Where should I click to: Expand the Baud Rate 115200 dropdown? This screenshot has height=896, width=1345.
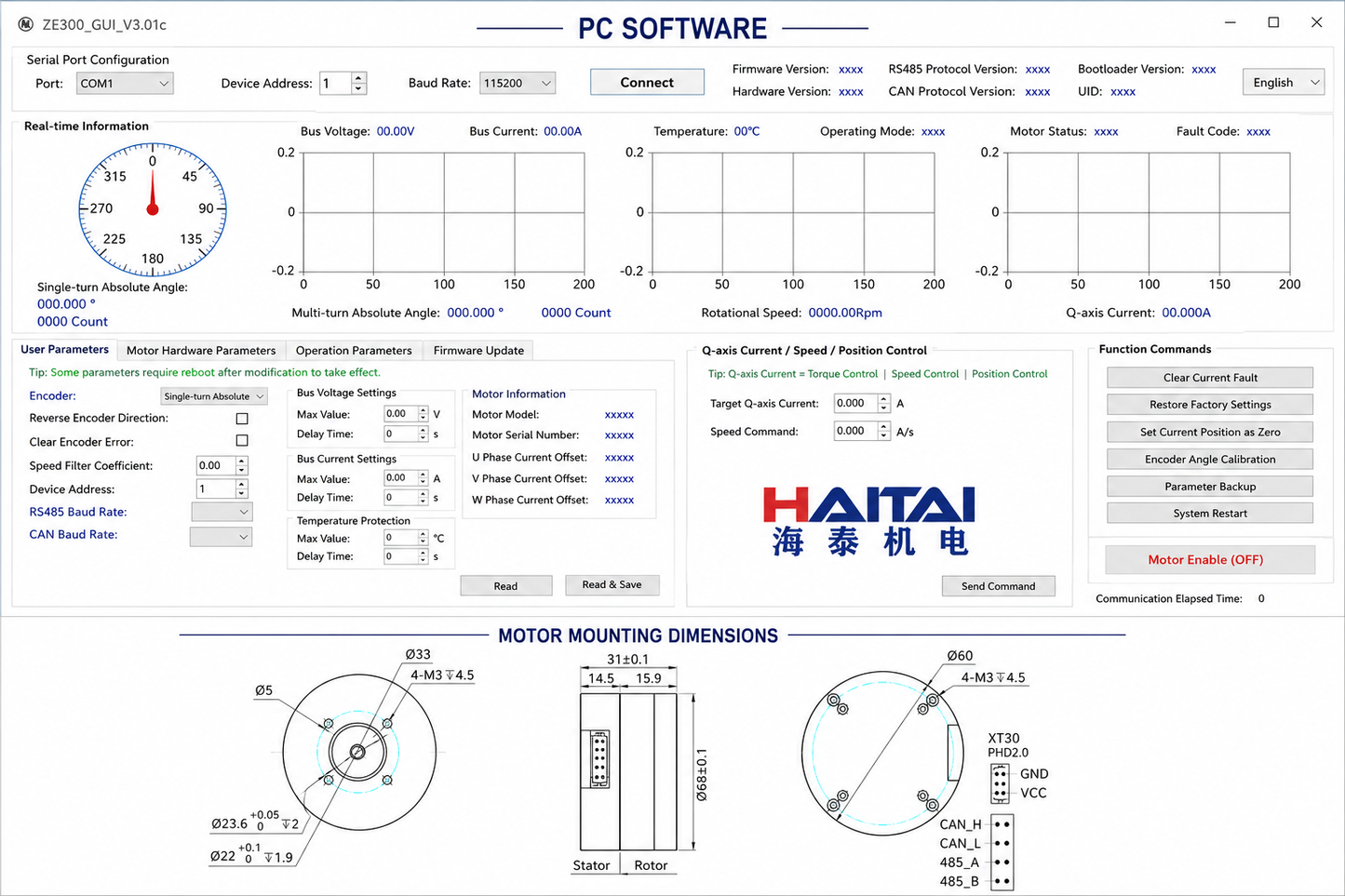pyautogui.click(x=518, y=84)
